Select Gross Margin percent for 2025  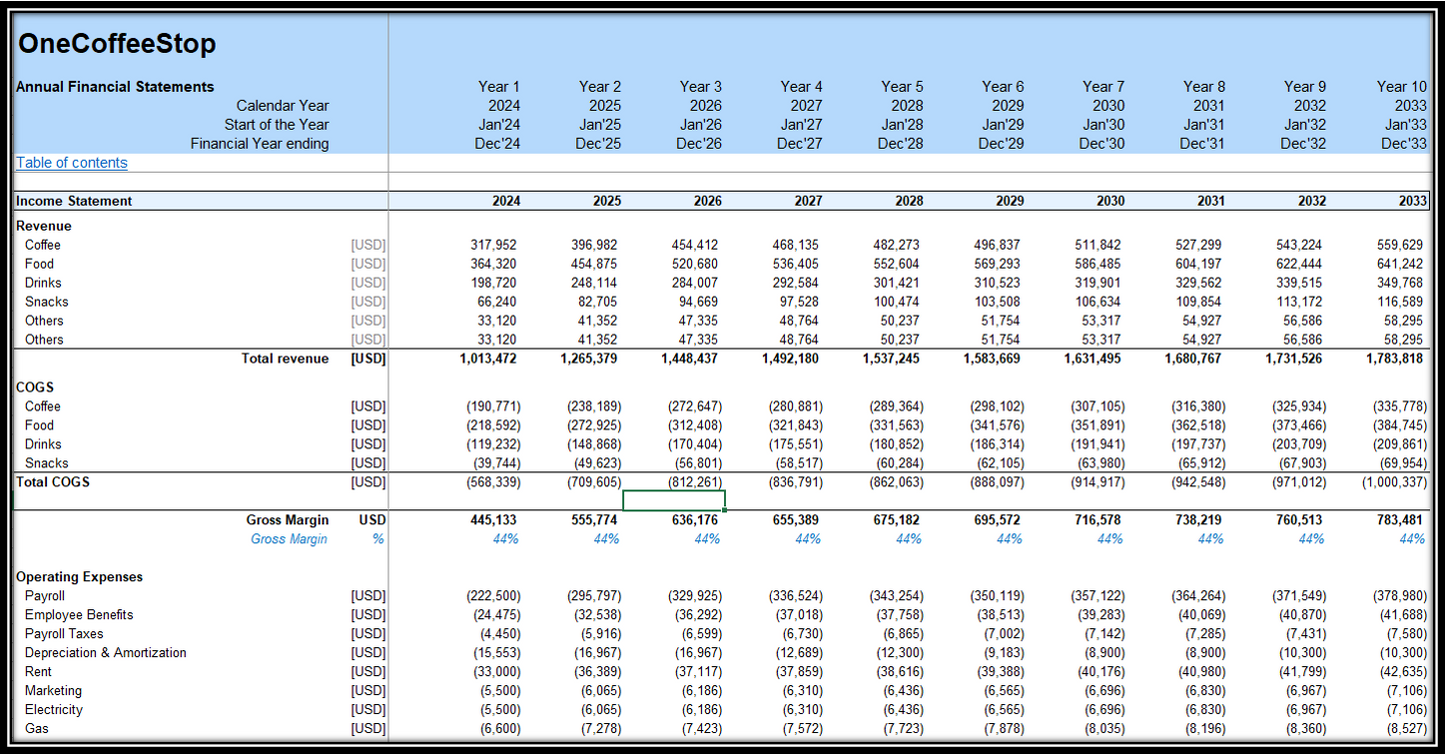[x=606, y=539]
